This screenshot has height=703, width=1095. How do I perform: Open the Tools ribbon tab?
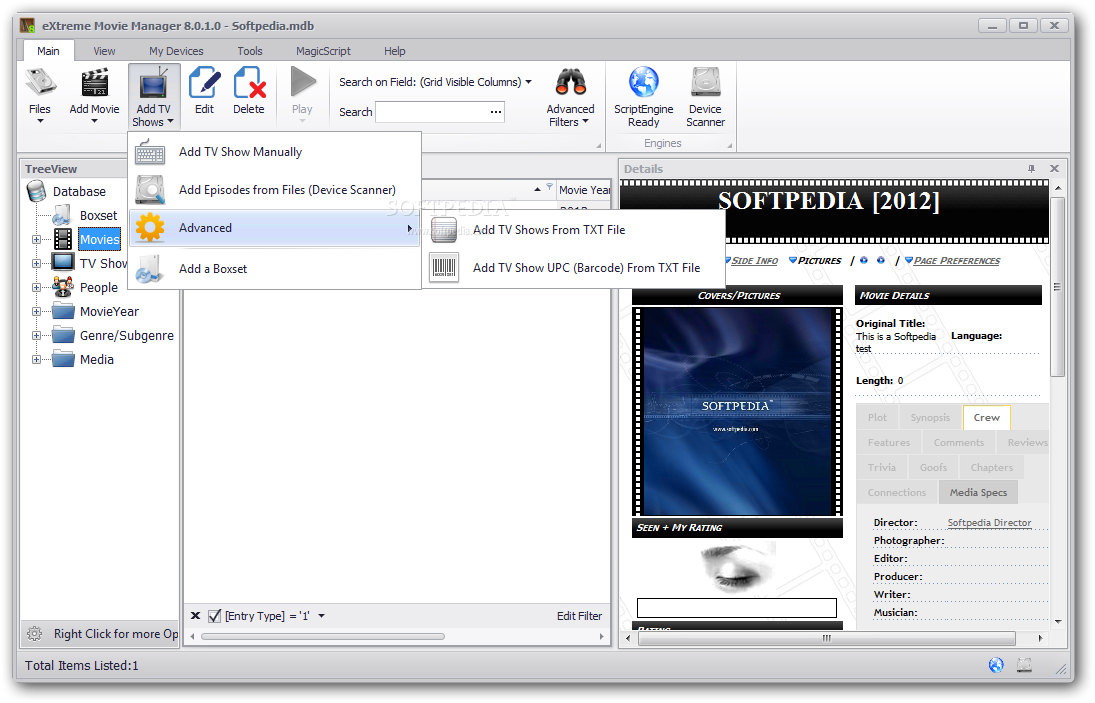[x=250, y=51]
